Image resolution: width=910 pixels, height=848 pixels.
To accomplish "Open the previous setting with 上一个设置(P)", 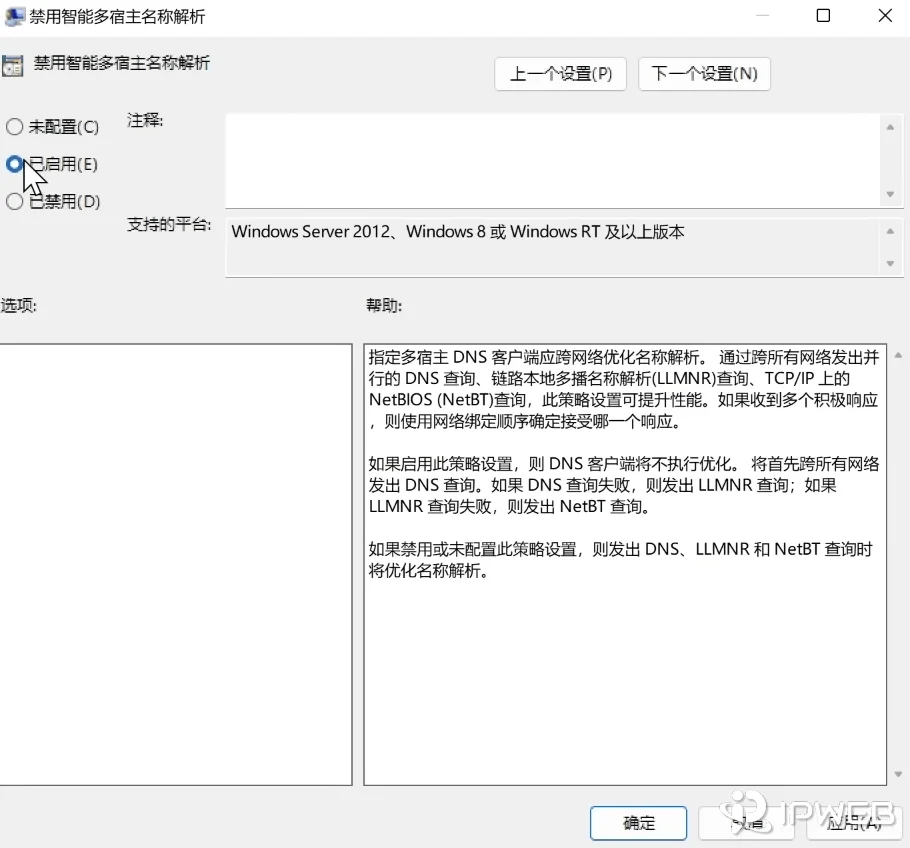I will pos(560,73).
